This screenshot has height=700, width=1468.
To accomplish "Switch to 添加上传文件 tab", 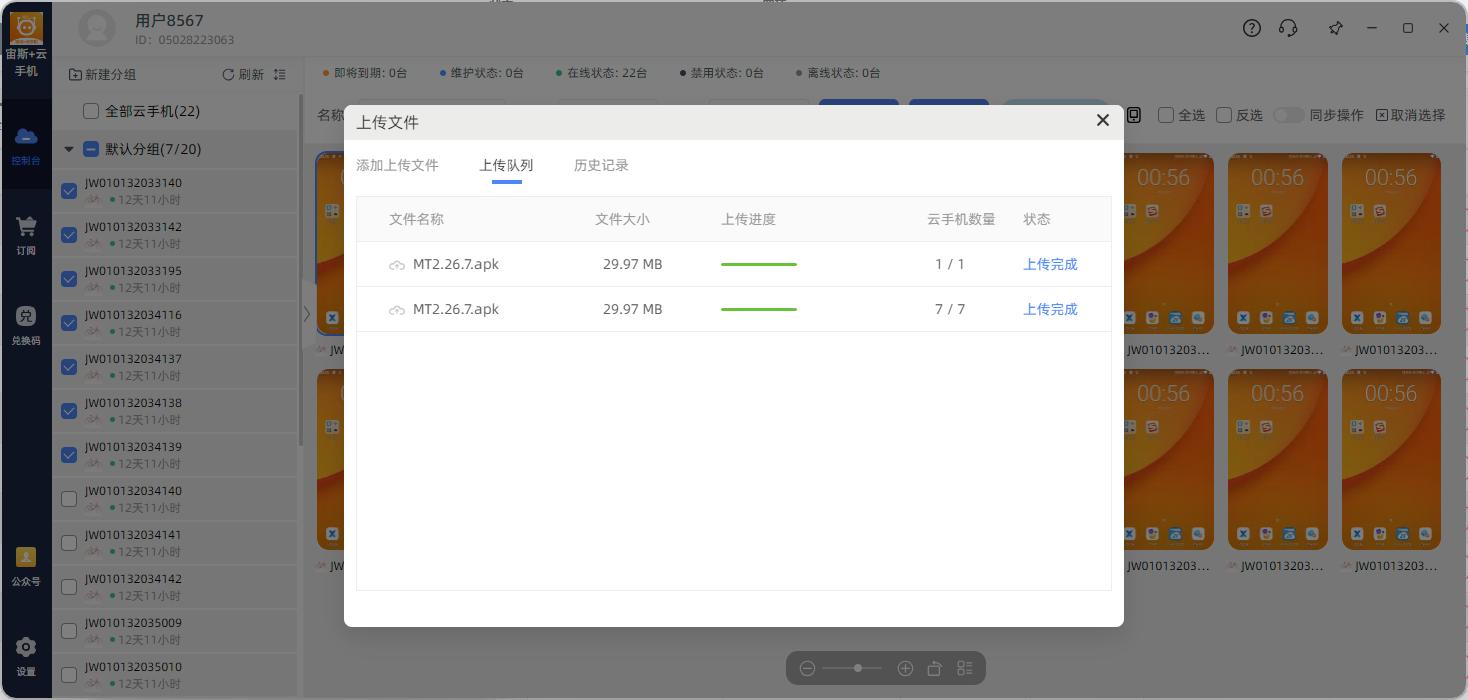I will point(397,165).
